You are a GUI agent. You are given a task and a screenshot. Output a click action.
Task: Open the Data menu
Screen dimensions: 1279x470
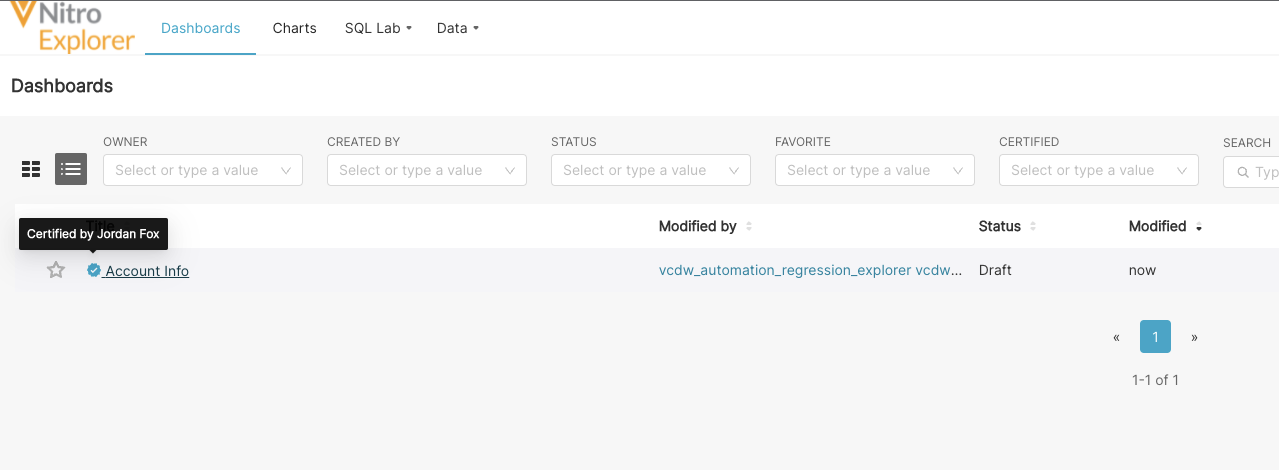point(457,28)
